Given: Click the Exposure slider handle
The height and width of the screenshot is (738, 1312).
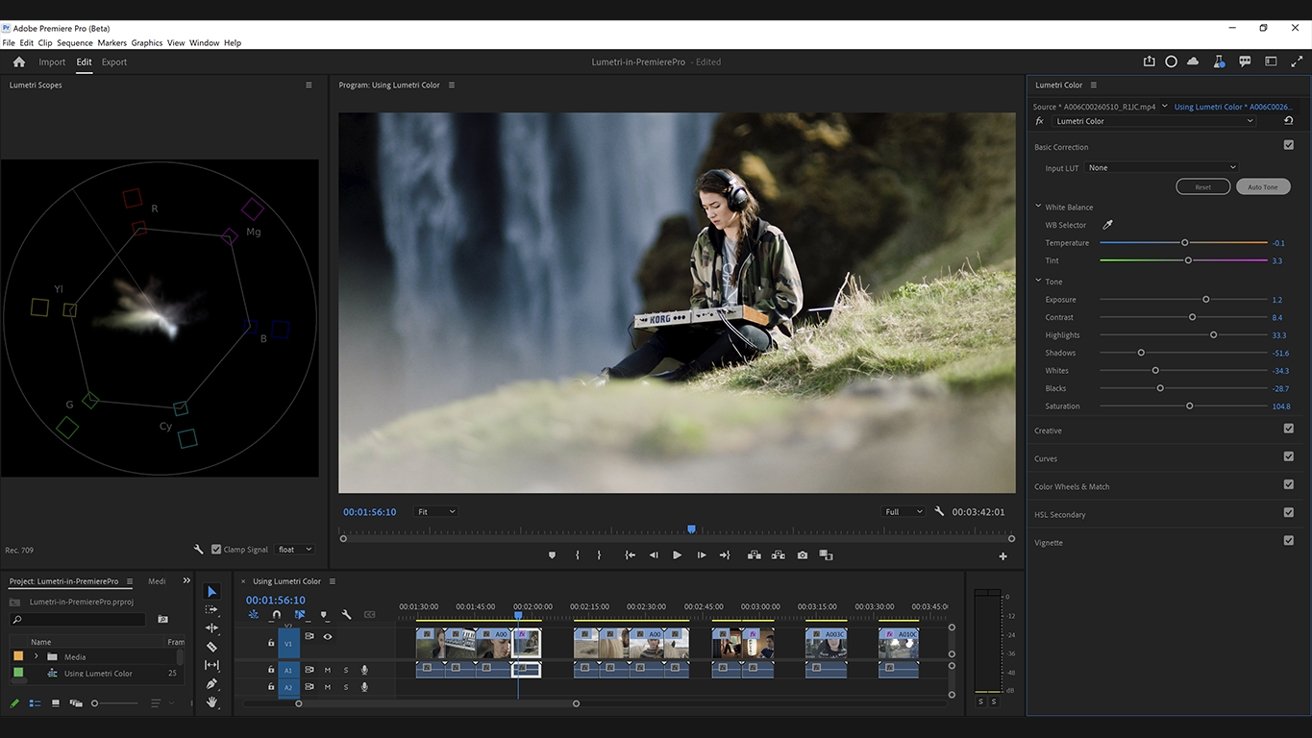Looking at the screenshot, I should 1206,300.
